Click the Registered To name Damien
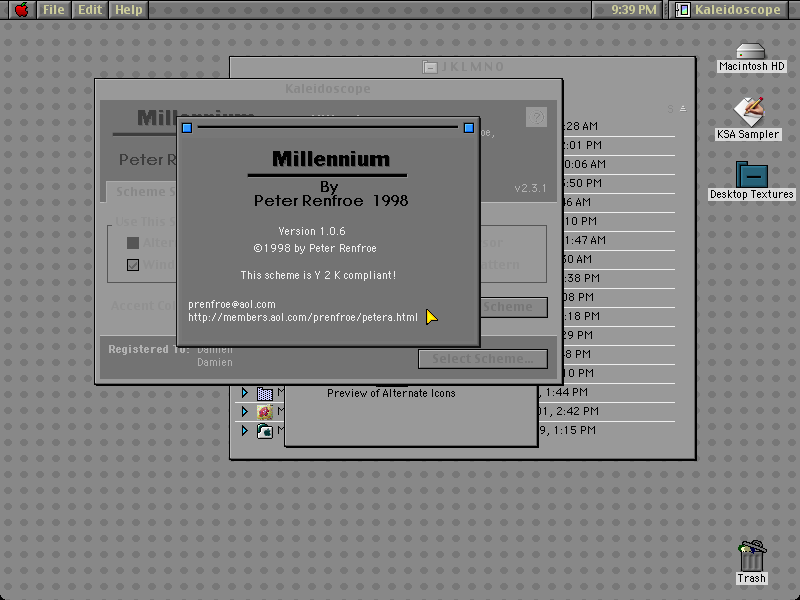This screenshot has width=800, height=600. [x=215, y=362]
